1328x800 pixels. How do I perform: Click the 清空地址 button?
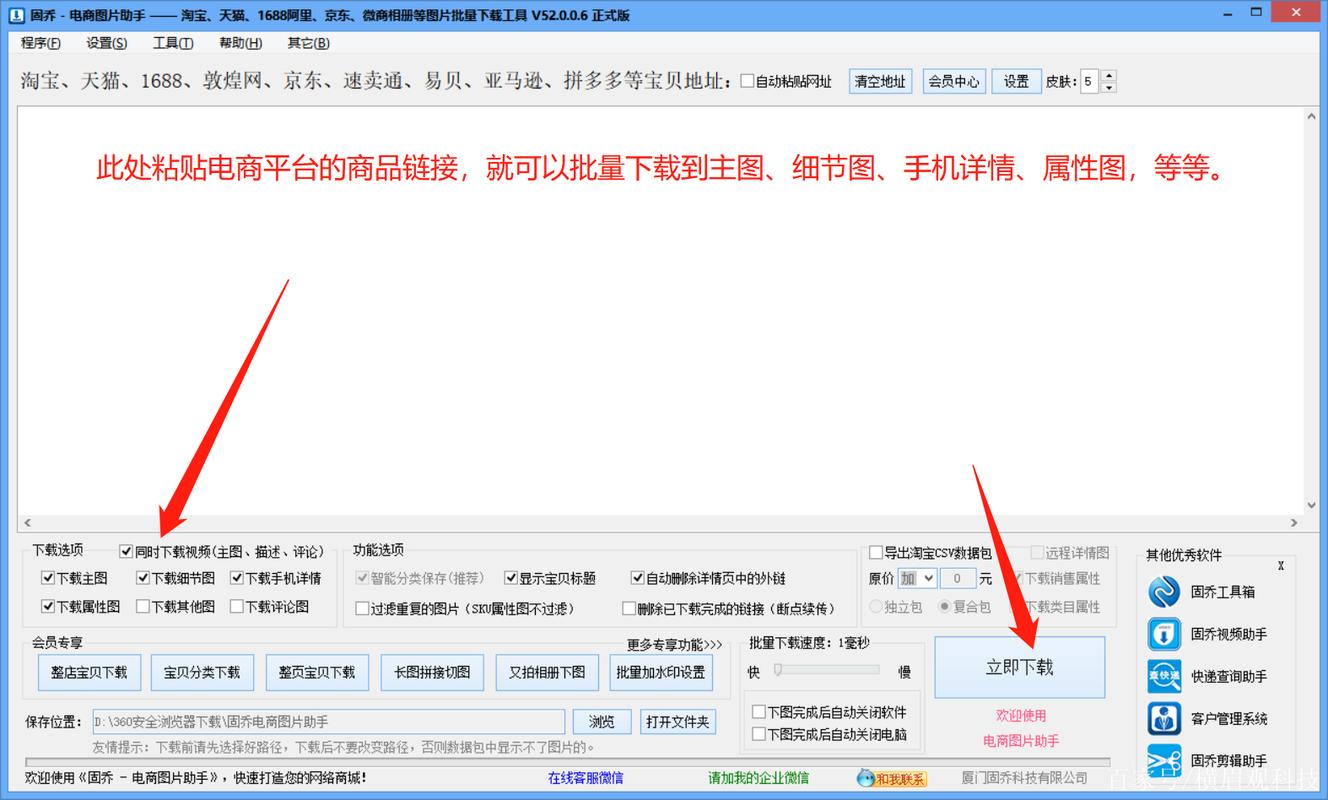(x=880, y=82)
